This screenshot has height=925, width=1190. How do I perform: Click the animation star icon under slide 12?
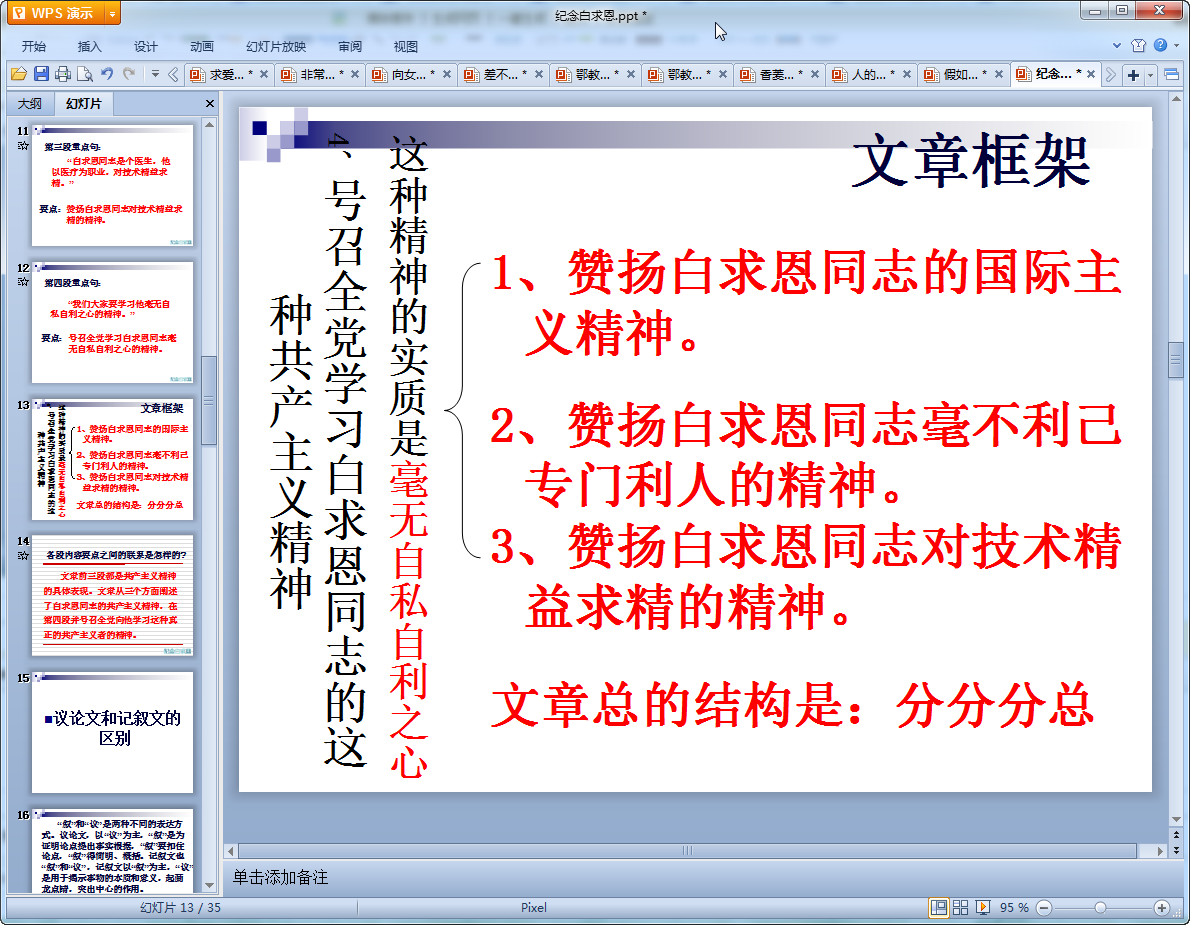click(x=23, y=282)
